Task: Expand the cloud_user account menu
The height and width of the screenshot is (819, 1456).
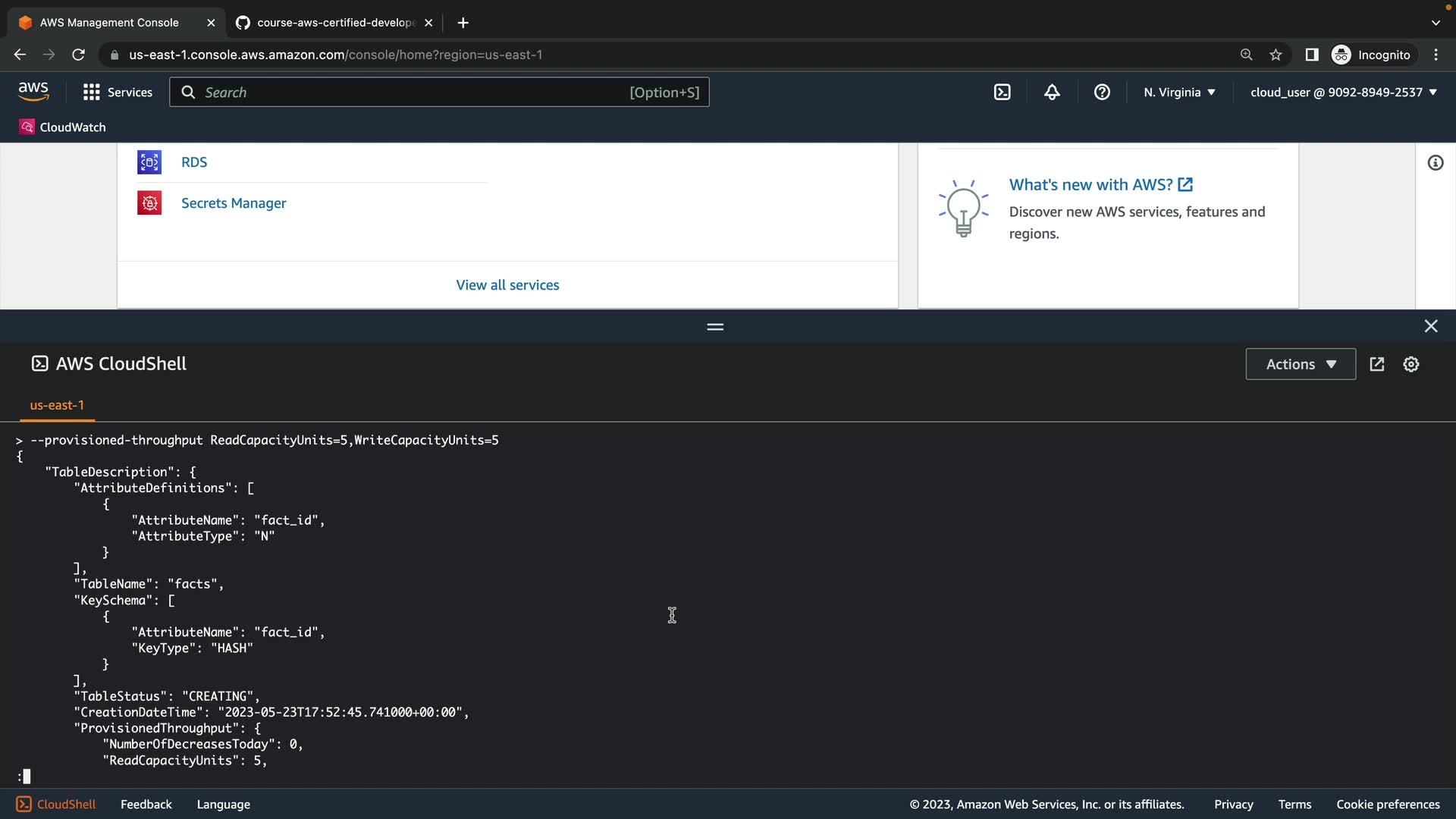Action: pos(1343,93)
